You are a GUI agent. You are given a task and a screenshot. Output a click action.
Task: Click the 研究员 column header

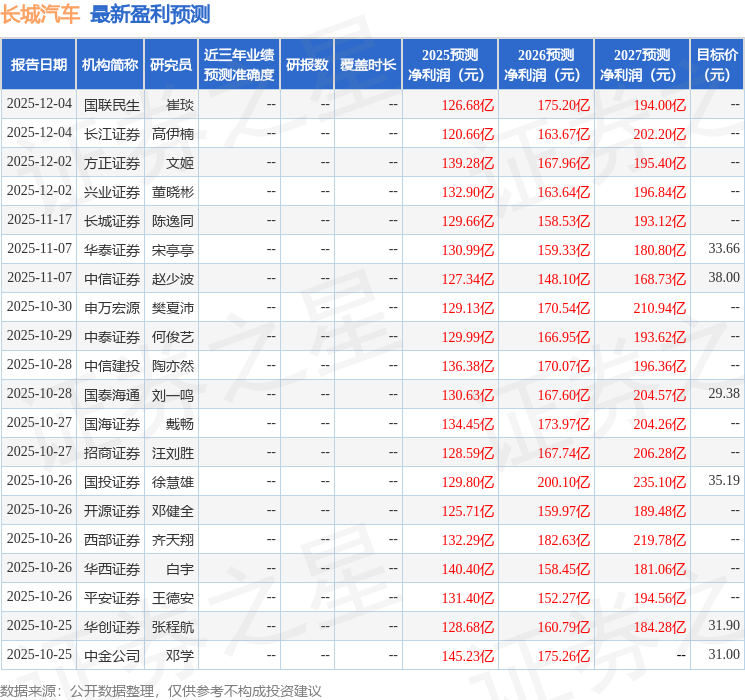[x=171, y=65]
